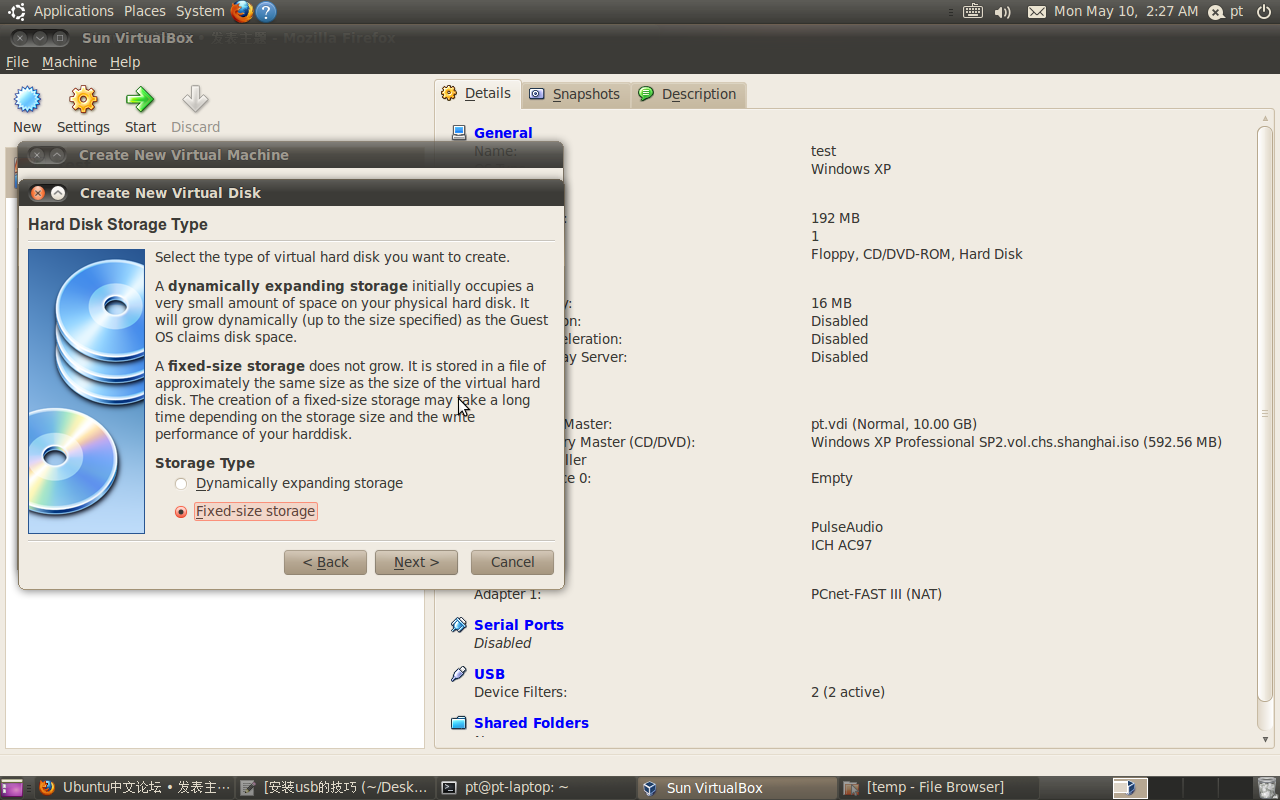Select Dynamically expanding storage option
1280x800 pixels.
(290, 483)
